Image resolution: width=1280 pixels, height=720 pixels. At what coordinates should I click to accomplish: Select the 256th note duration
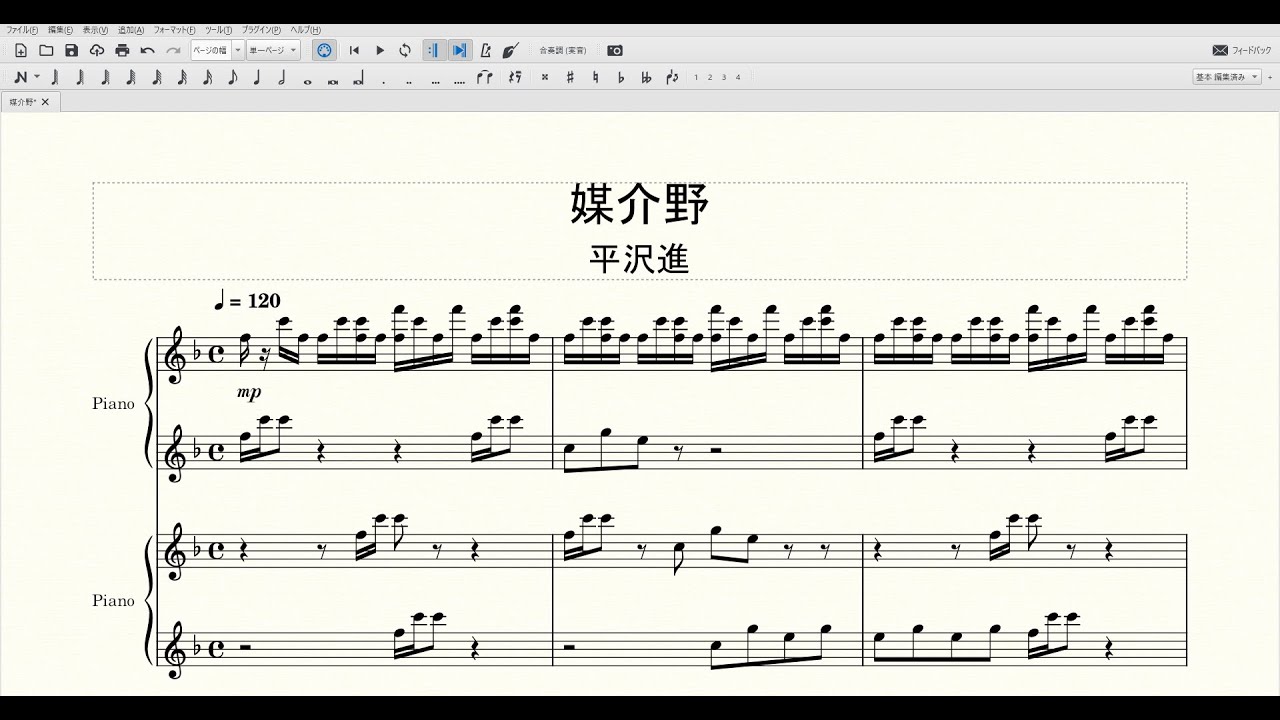tap(106, 77)
